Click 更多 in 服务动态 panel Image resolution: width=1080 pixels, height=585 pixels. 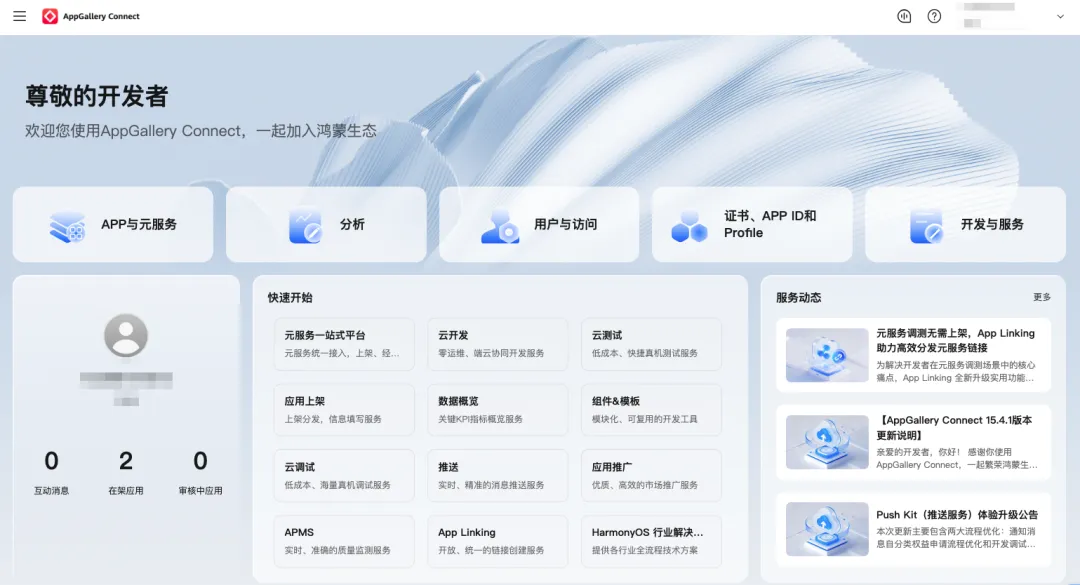click(x=1041, y=297)
